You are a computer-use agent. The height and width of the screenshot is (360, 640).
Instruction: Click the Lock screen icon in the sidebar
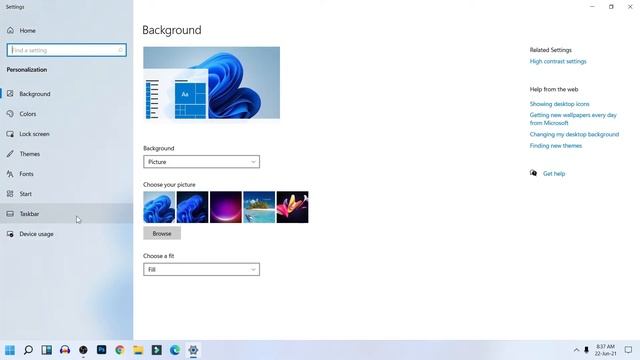(x=10, y=134)
